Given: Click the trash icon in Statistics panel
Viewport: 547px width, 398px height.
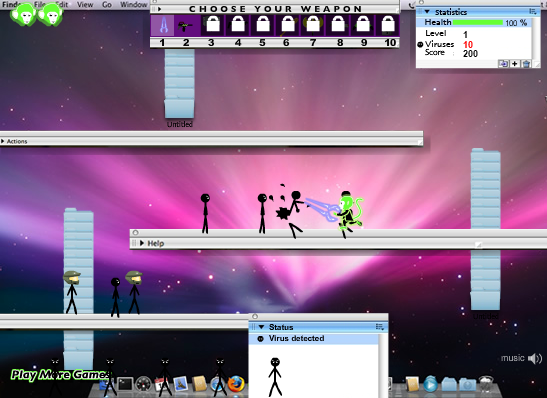Looking at the screenshot, I should coord(526,64).
